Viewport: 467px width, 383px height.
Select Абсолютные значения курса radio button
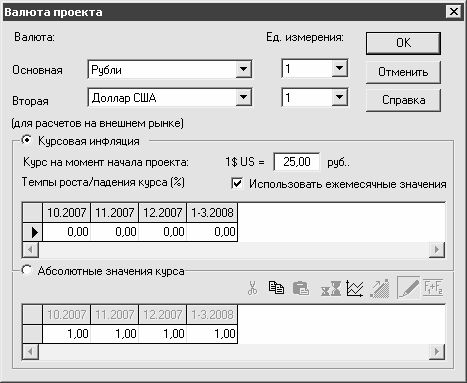27,270
